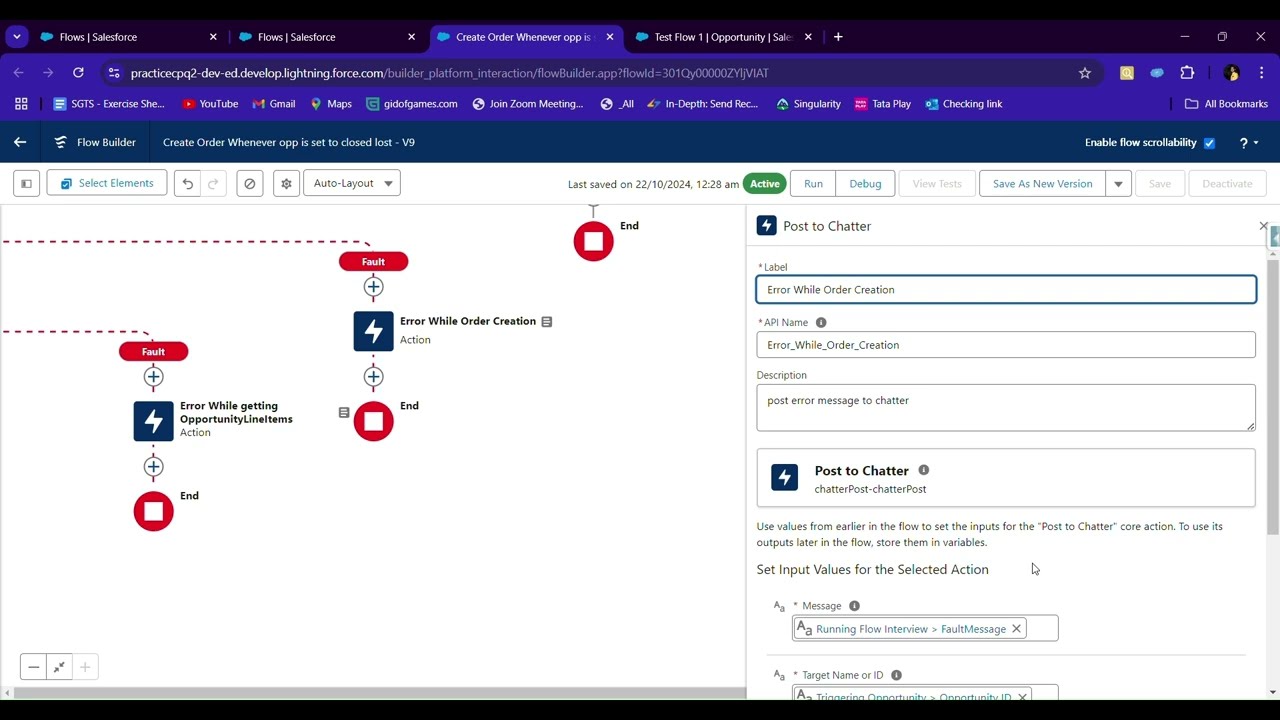
Task: Click the Label input field
Action: click(1006, 290)
